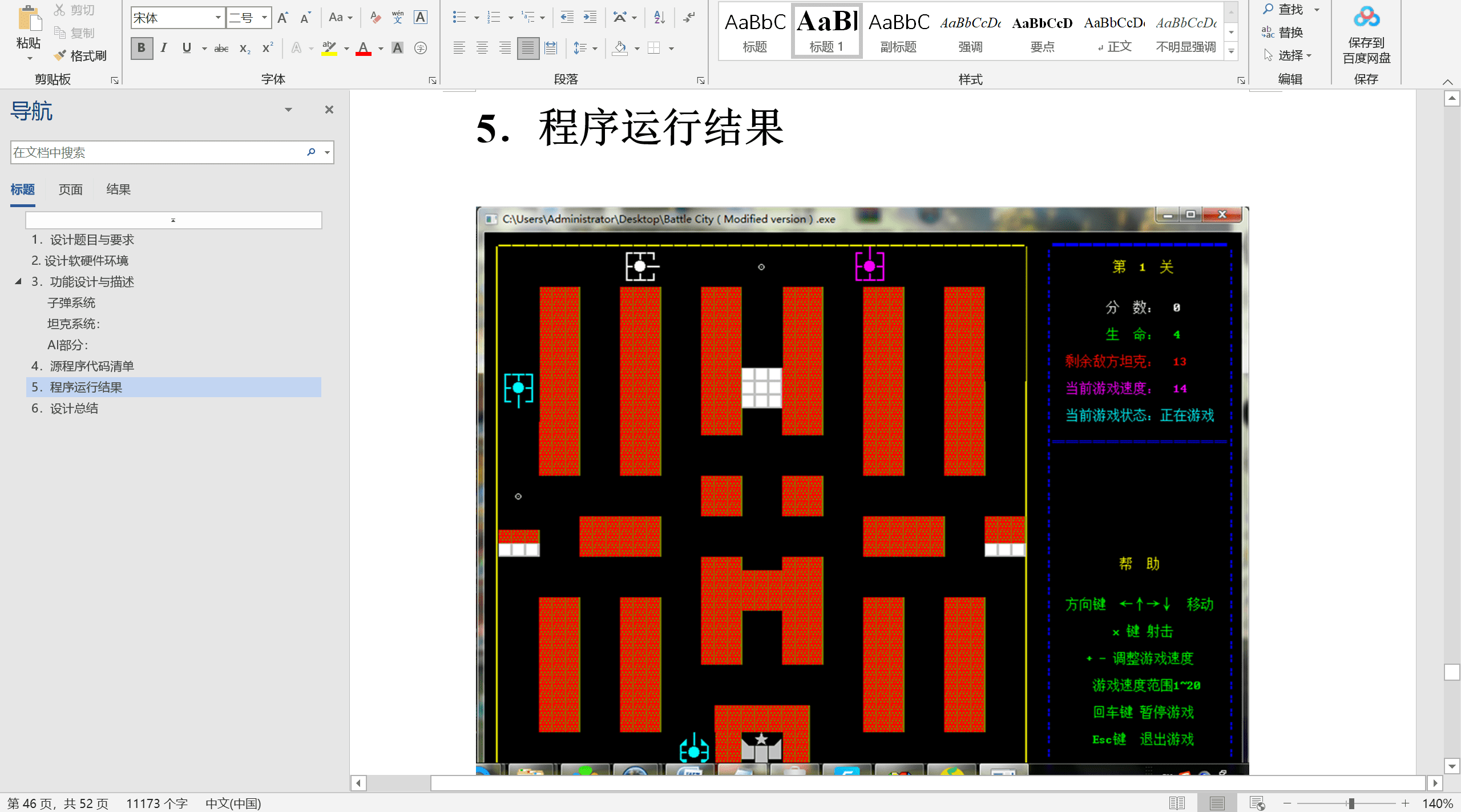Open the Change Case Aa dropdown
1461x812 pixels.
(341, 18)
